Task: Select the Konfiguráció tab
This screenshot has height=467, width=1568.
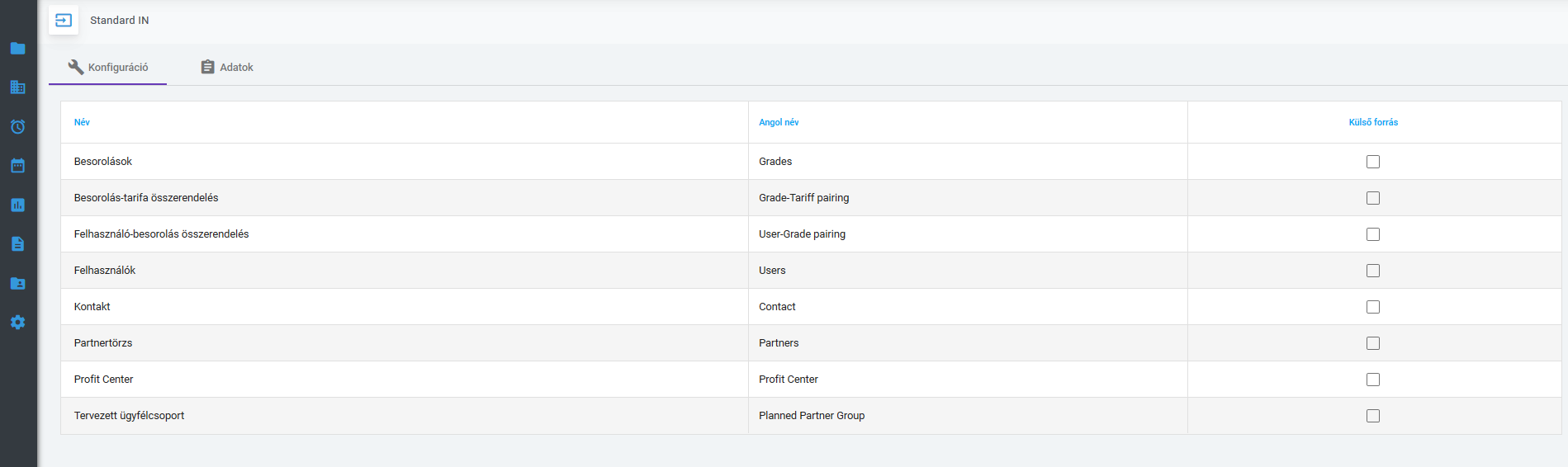Action: click(108, 67)
